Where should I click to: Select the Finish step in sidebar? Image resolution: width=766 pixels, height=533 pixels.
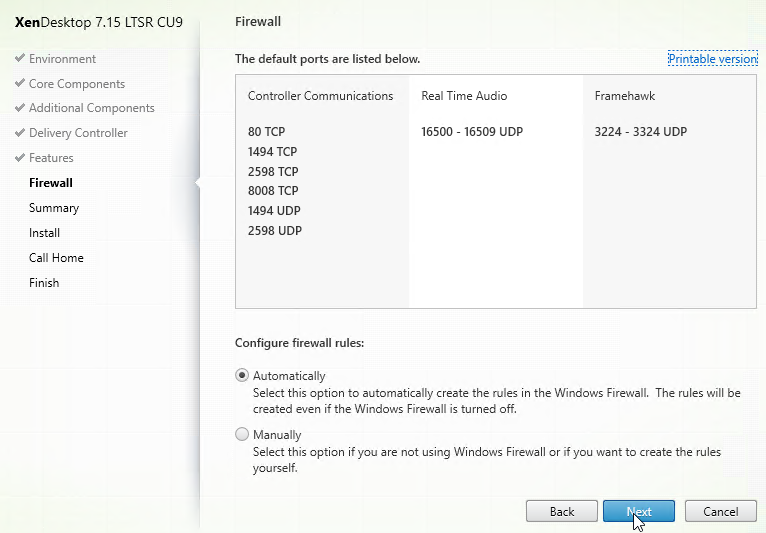(44, 282)
